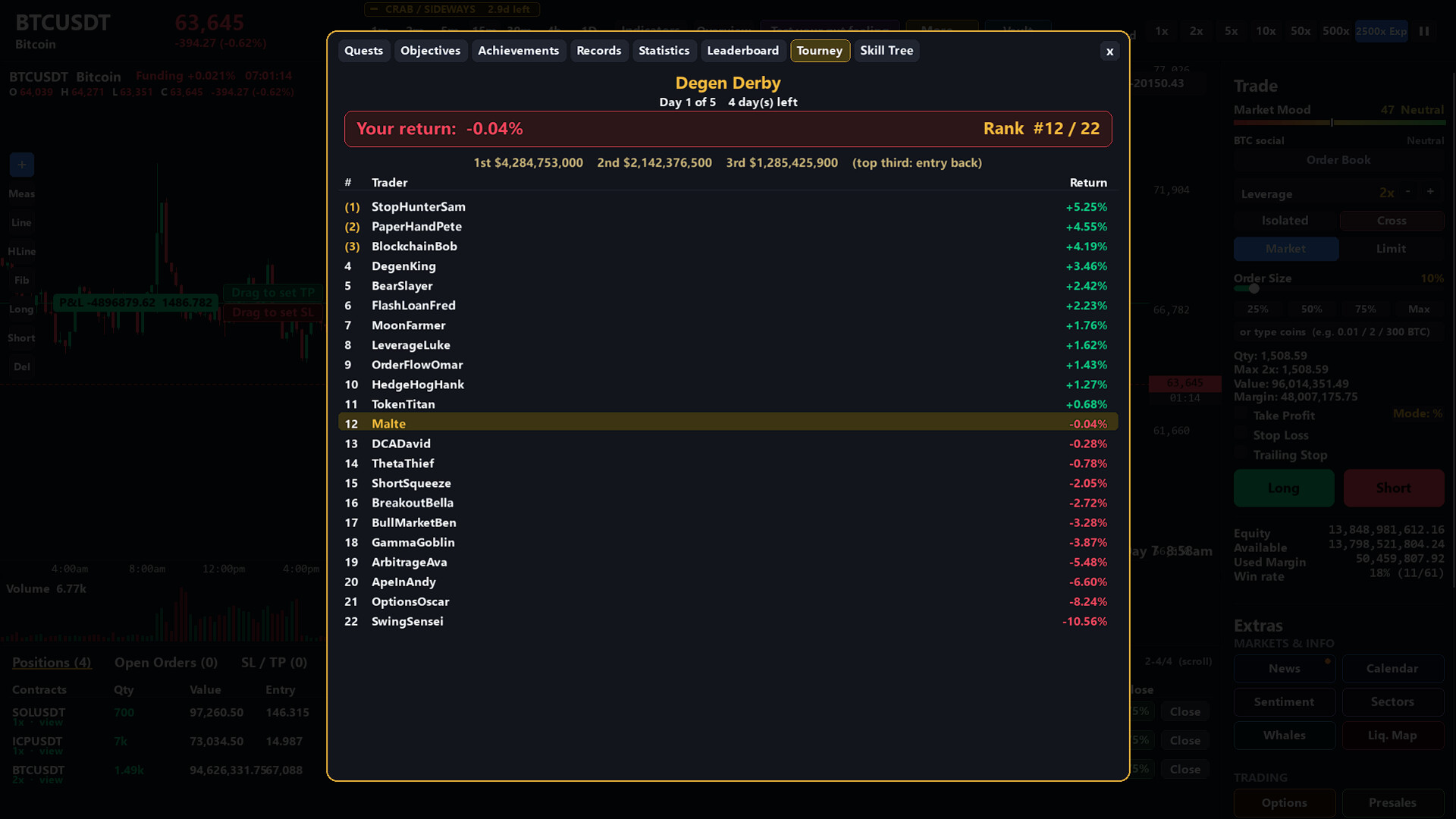Open the Skill Tree tab
1456x819 pixels.
coord(886,51)
